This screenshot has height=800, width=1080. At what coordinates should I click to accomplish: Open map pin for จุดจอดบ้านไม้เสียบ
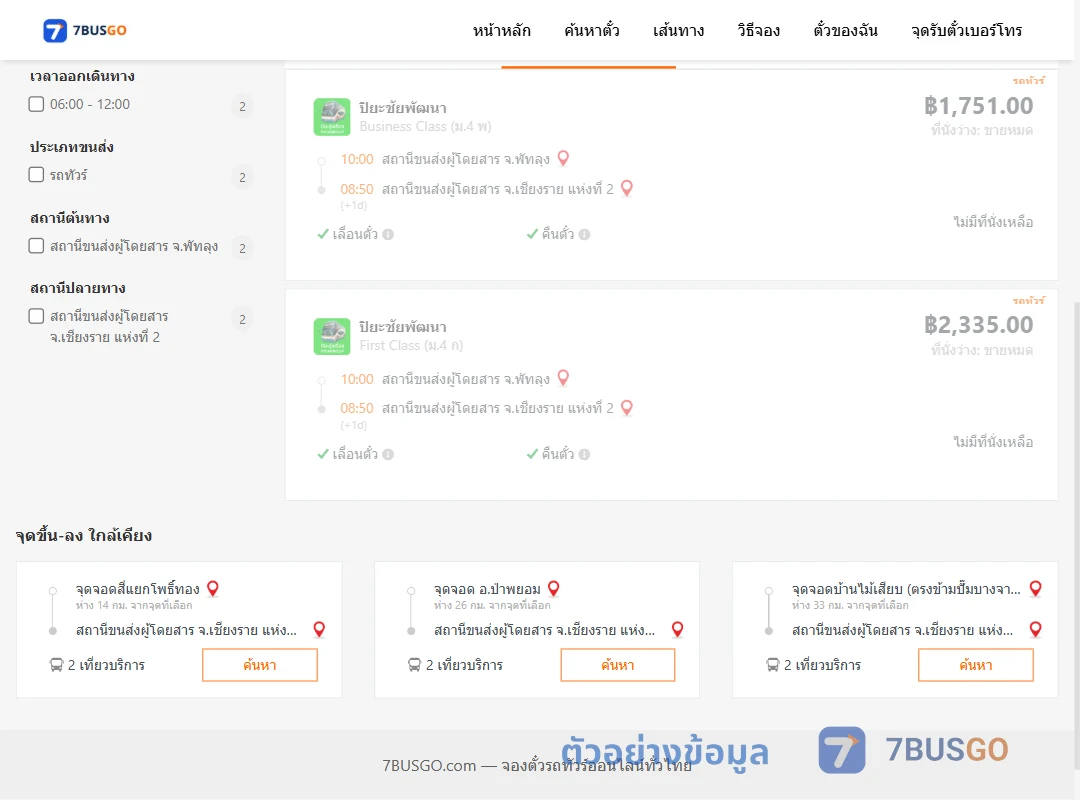(1035, 588)
